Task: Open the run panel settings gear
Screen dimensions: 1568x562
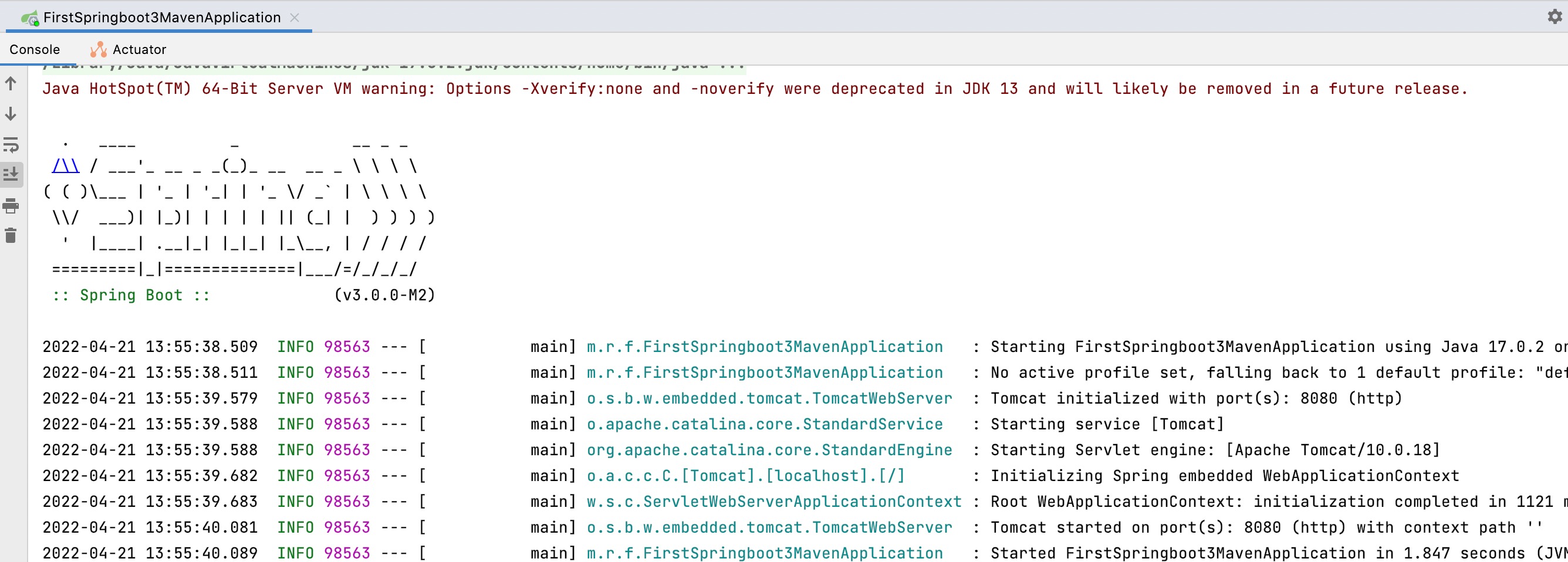Action: 1554,16
